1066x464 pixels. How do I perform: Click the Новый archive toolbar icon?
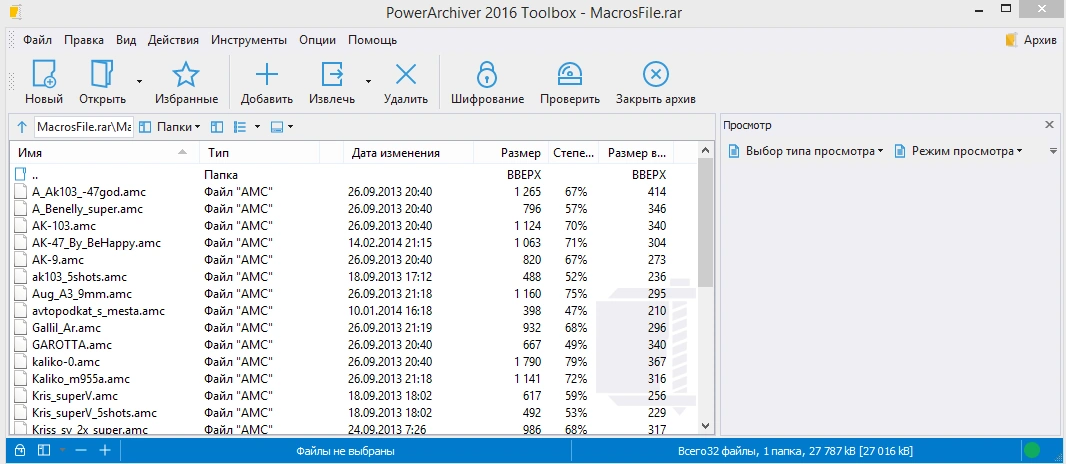point(44,73)
